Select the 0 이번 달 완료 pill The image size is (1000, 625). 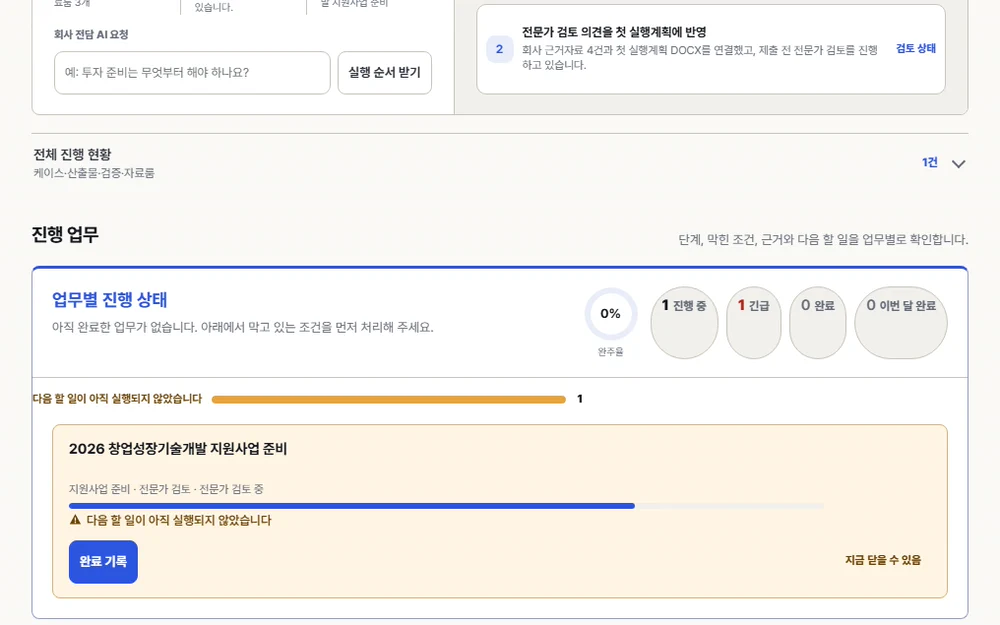click(901, 322)
